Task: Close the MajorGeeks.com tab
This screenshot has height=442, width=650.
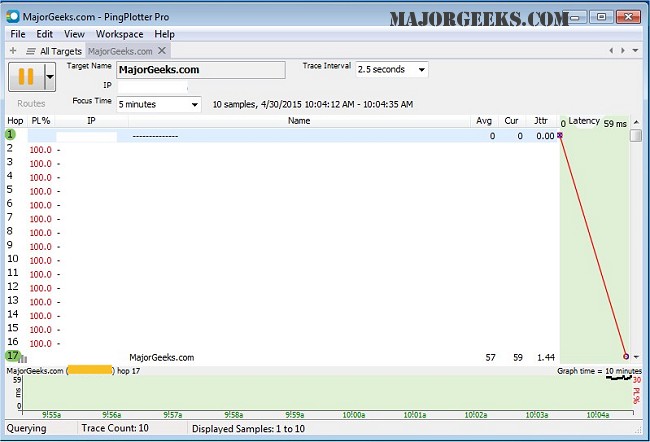Action: pyautogui.click(x=162, y=51)
